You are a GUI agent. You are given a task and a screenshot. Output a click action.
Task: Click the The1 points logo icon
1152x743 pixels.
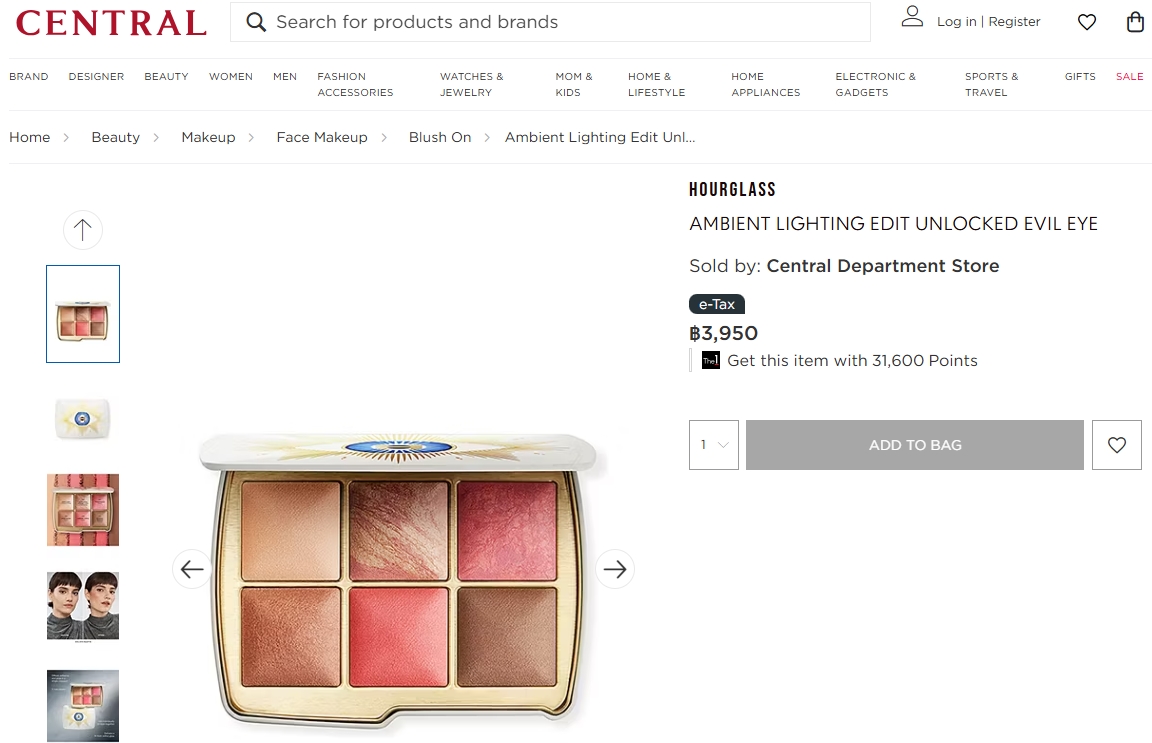pyautogui.click(x=710, y=360)
